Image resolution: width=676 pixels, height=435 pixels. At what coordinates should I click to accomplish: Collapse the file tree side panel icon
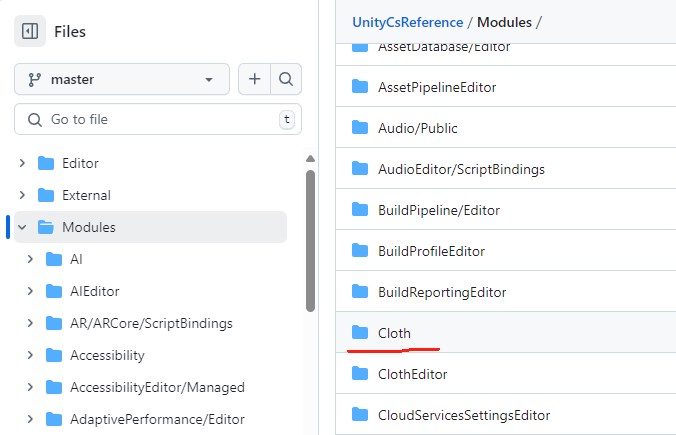[x=30, y=31]
